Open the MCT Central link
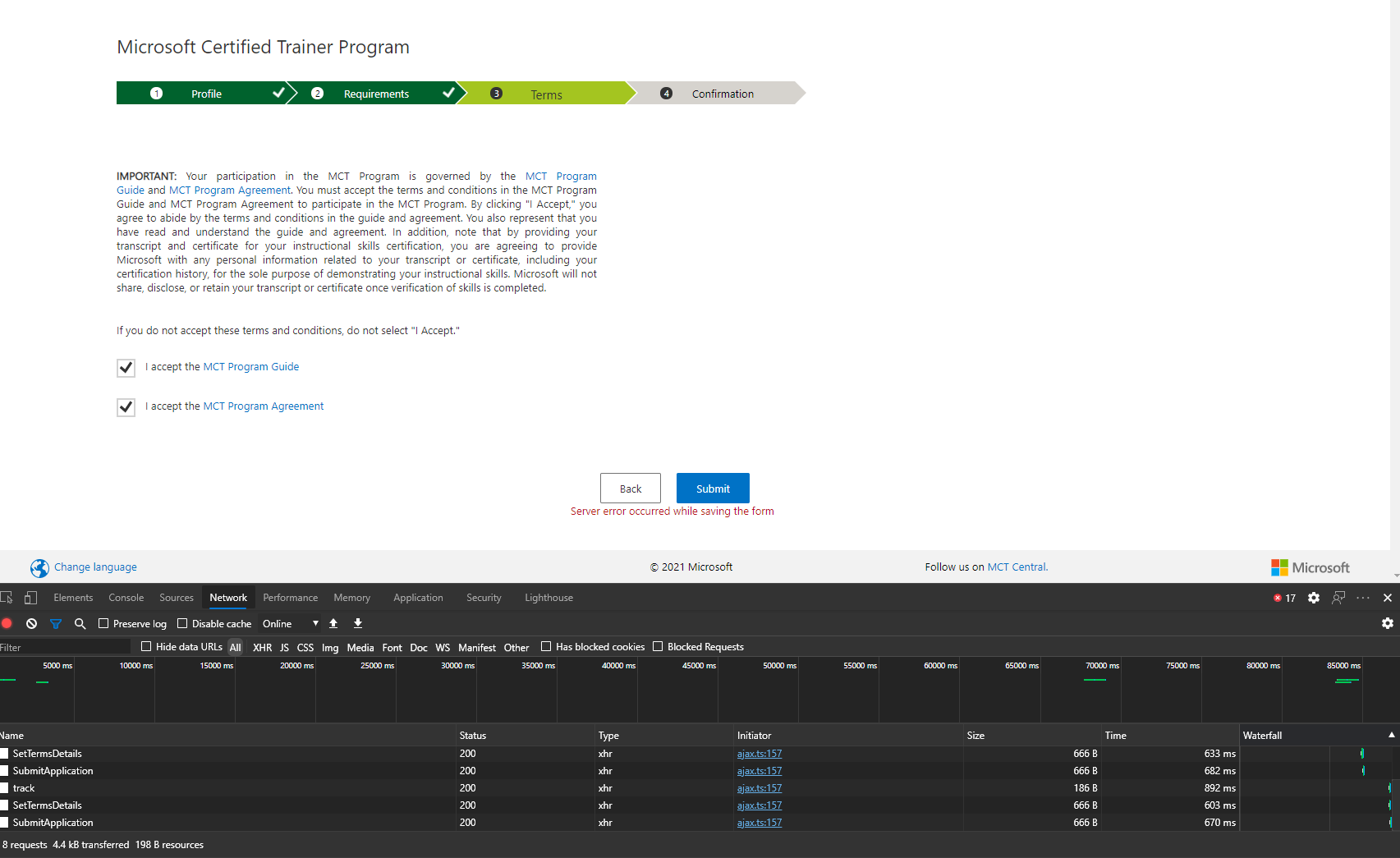1400x858 pixels. pos(1017,567)
